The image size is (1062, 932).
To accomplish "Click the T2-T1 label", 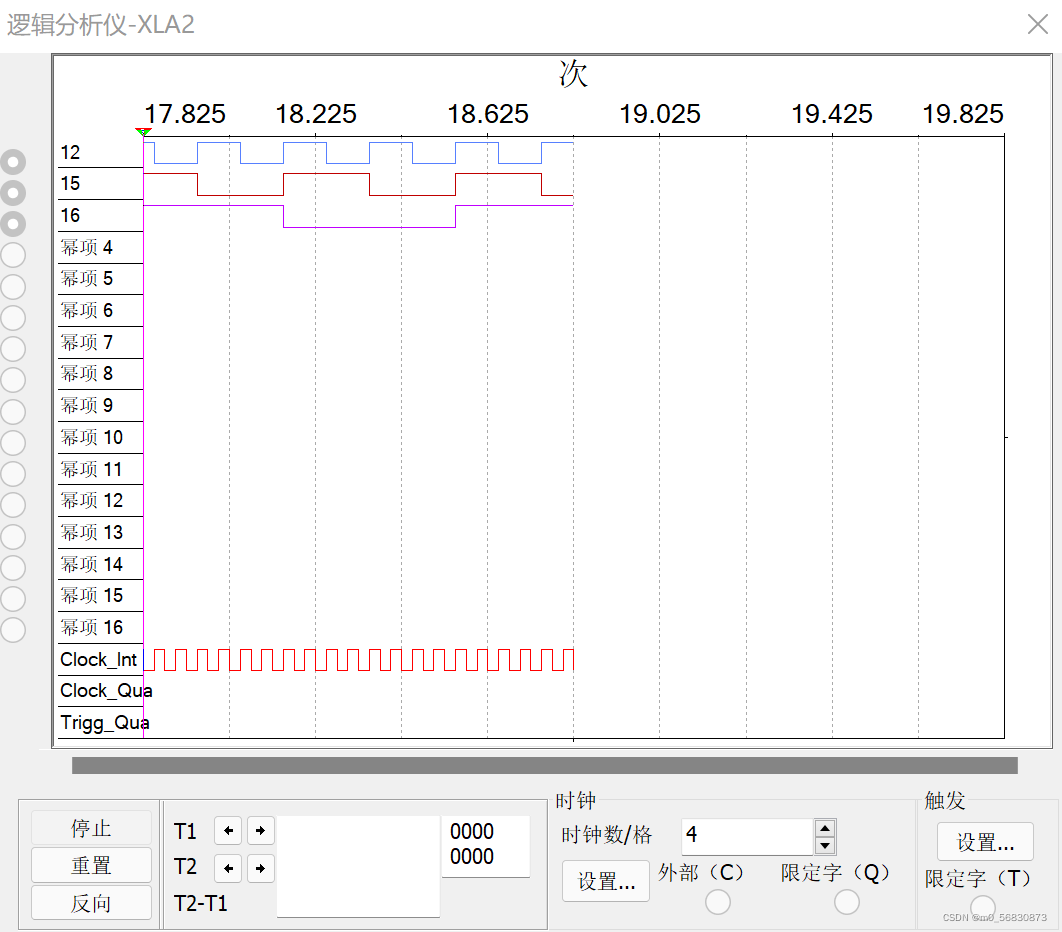I will 200,904.
